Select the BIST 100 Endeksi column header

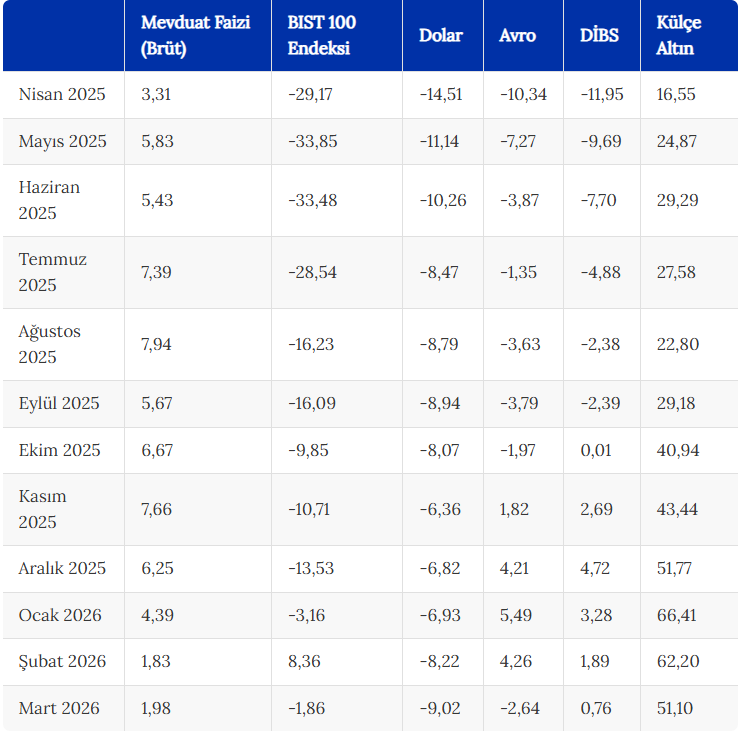(x=321, y=35)
